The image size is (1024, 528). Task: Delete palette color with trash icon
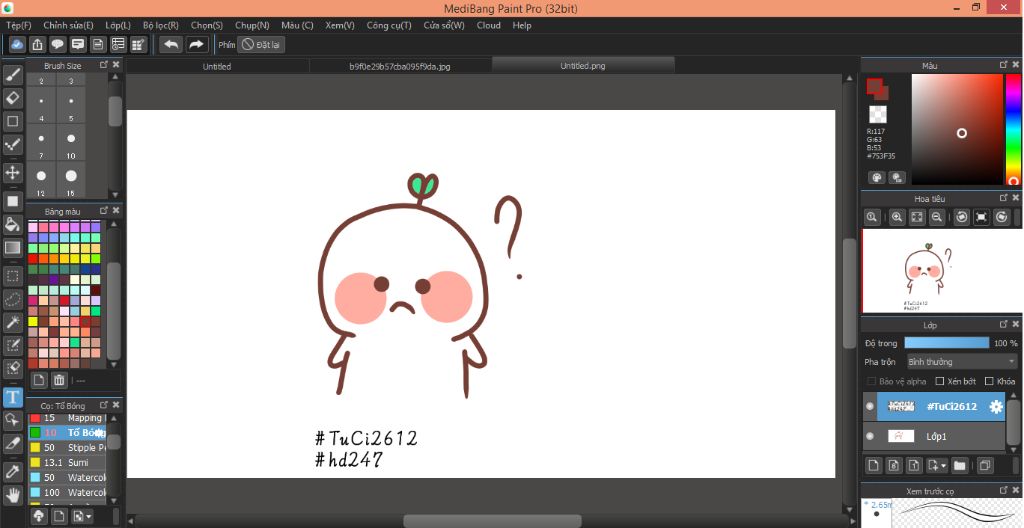59,380
